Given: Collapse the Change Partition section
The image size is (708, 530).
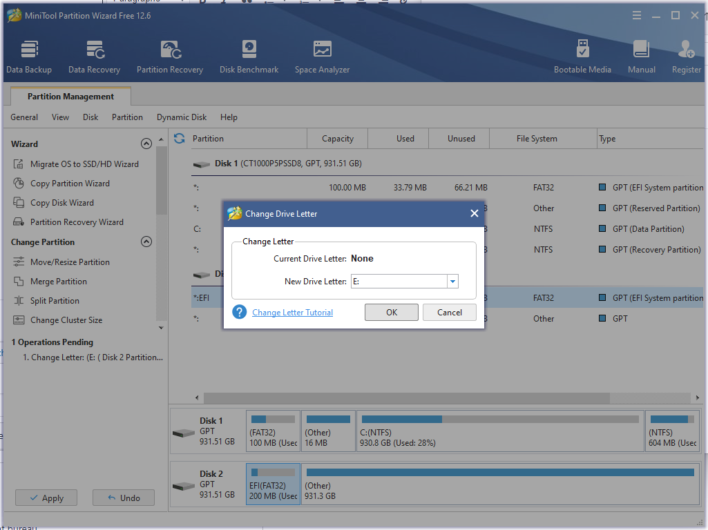Looking at the screenshot, I should tap(146, 242).
